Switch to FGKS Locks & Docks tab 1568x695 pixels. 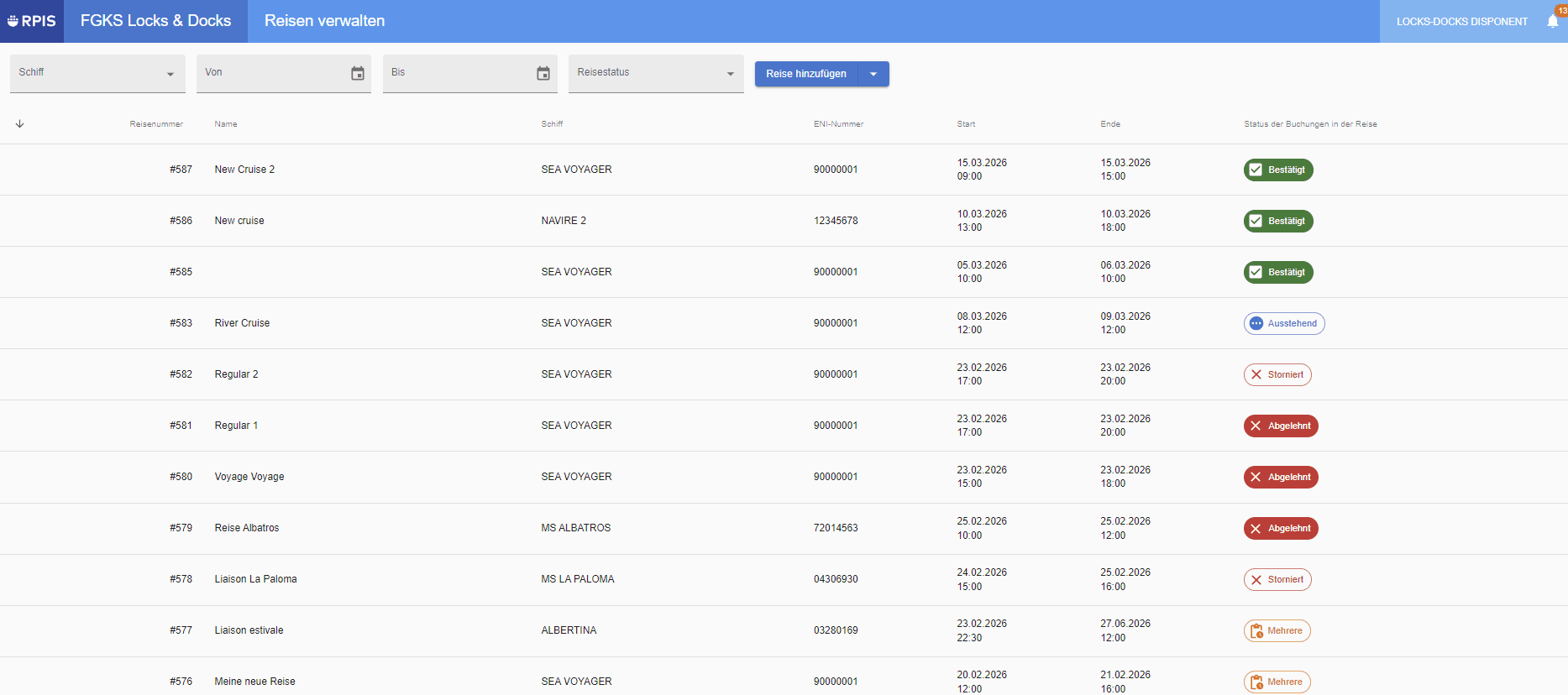pyautogui.click(x=155, y=21)
